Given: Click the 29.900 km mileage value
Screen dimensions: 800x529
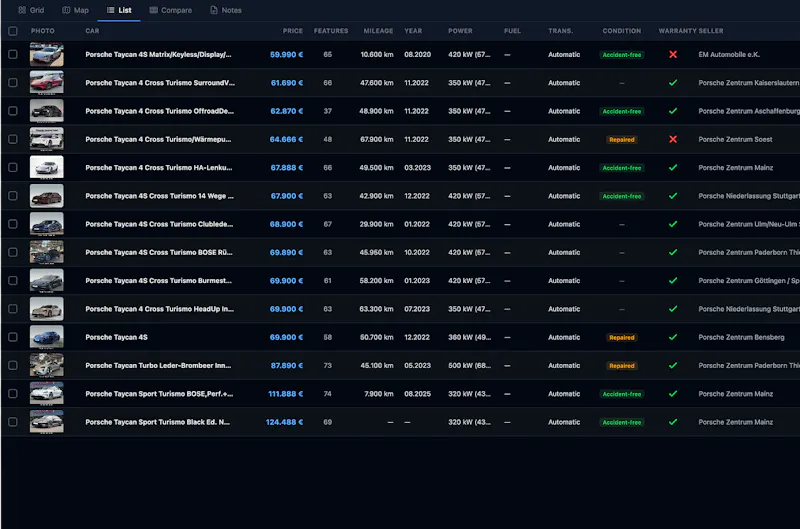Looking at the screenshot, I should (x=377, y=224).
